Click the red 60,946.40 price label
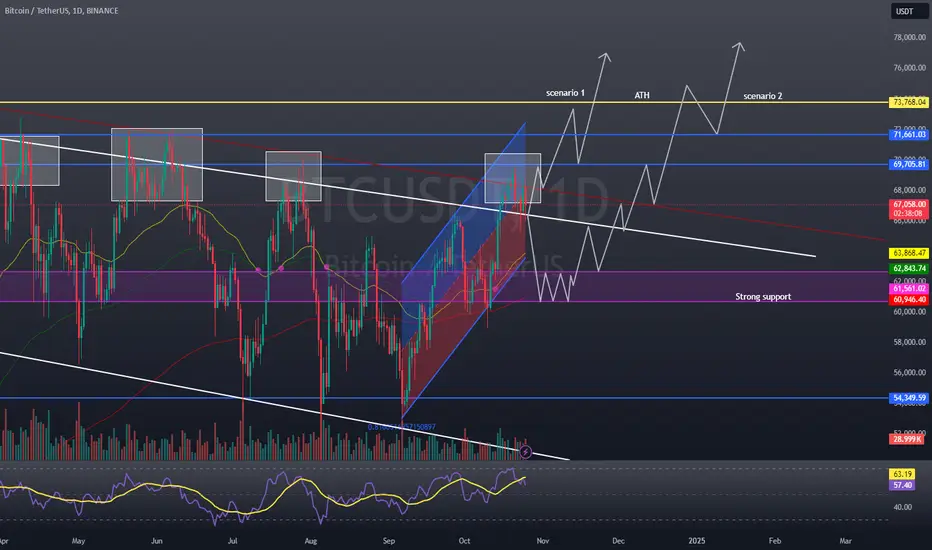 coord(908,300)
